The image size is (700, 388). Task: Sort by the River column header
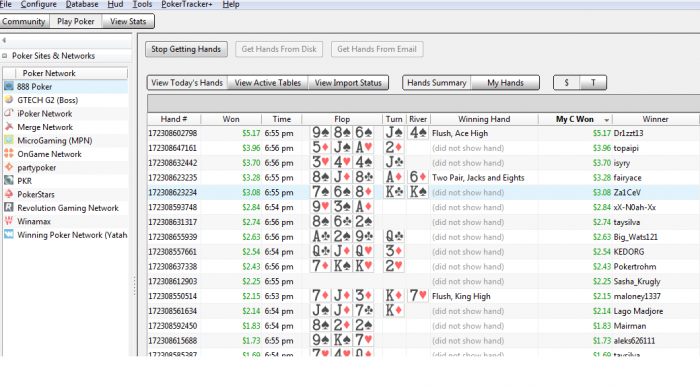coord(418,119)
